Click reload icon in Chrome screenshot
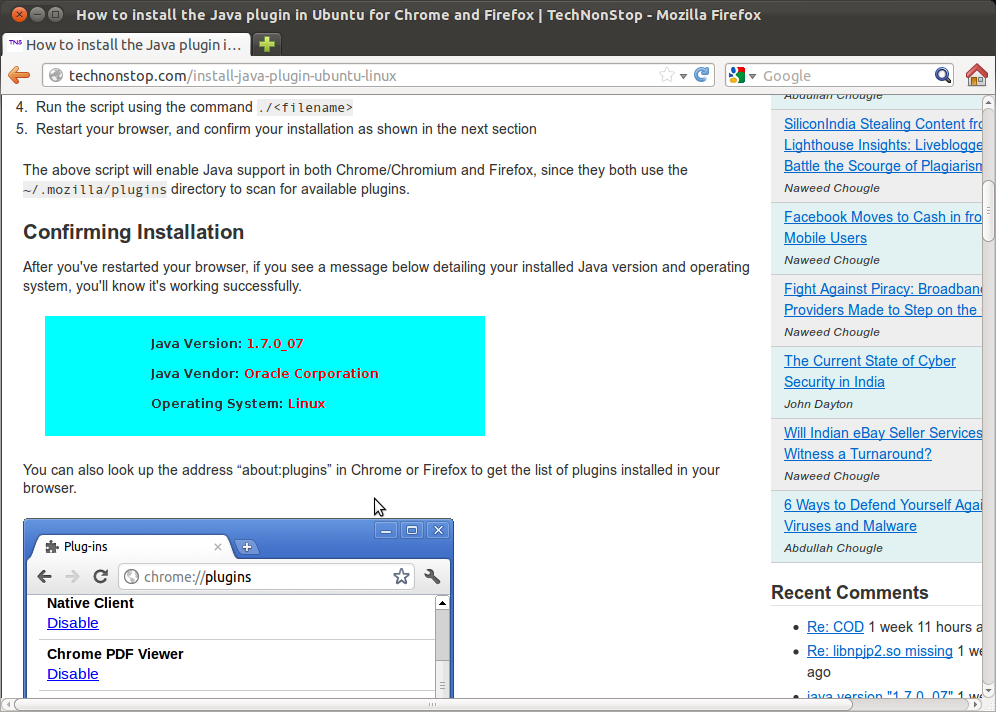Screen dimensions: 996x712 [x=100, y=576]
